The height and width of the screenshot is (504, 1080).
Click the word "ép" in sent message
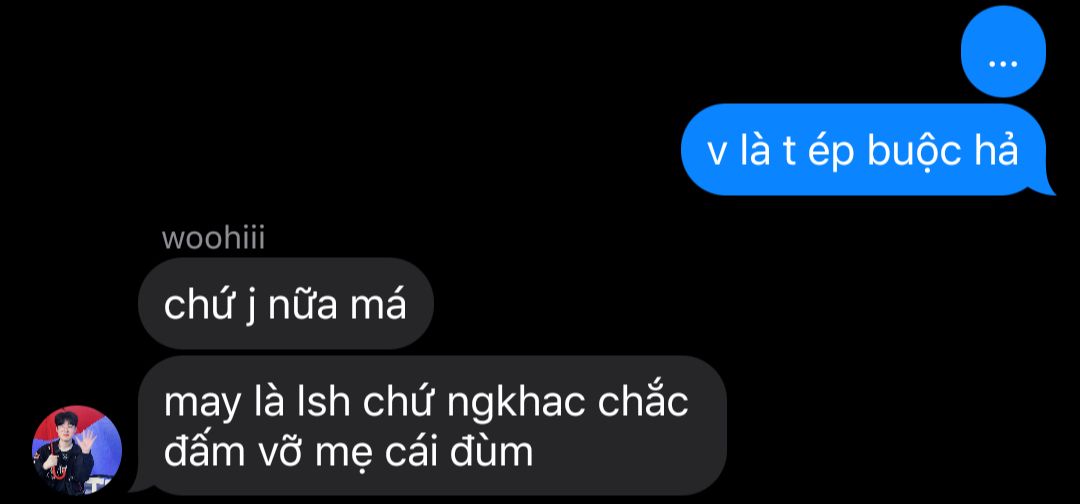coord(831,153)
